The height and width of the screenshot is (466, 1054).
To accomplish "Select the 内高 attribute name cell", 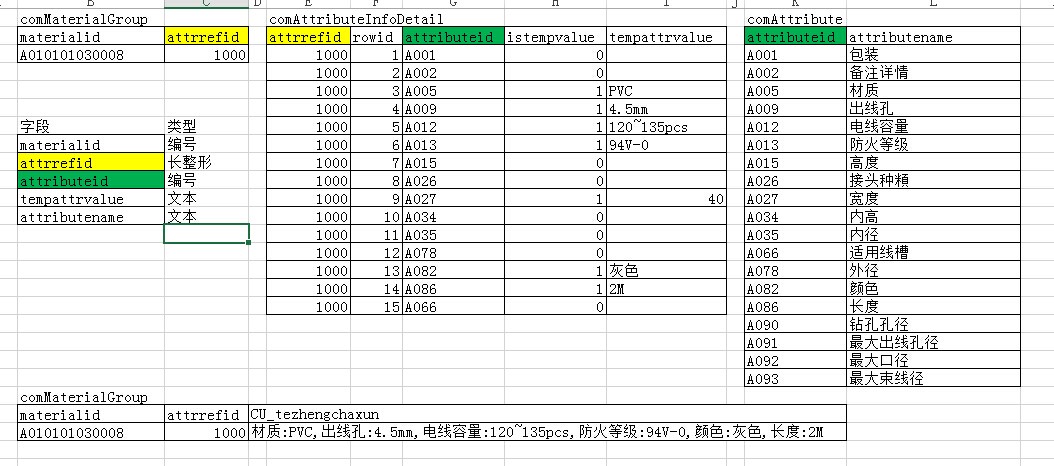I will [933, 217].
